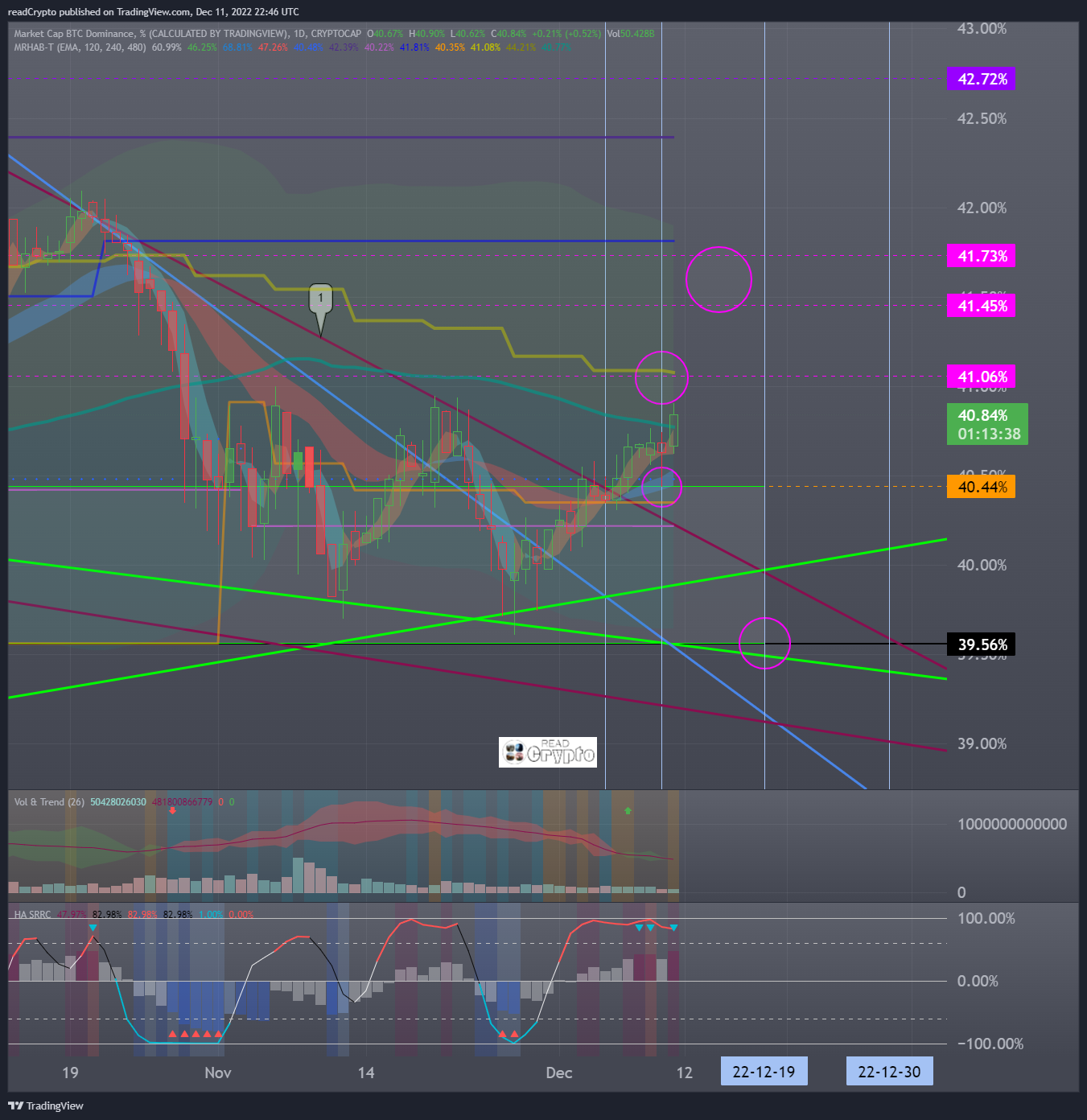
Task: Select the magenta circle on 39.56% line
Action: (764, 643)
